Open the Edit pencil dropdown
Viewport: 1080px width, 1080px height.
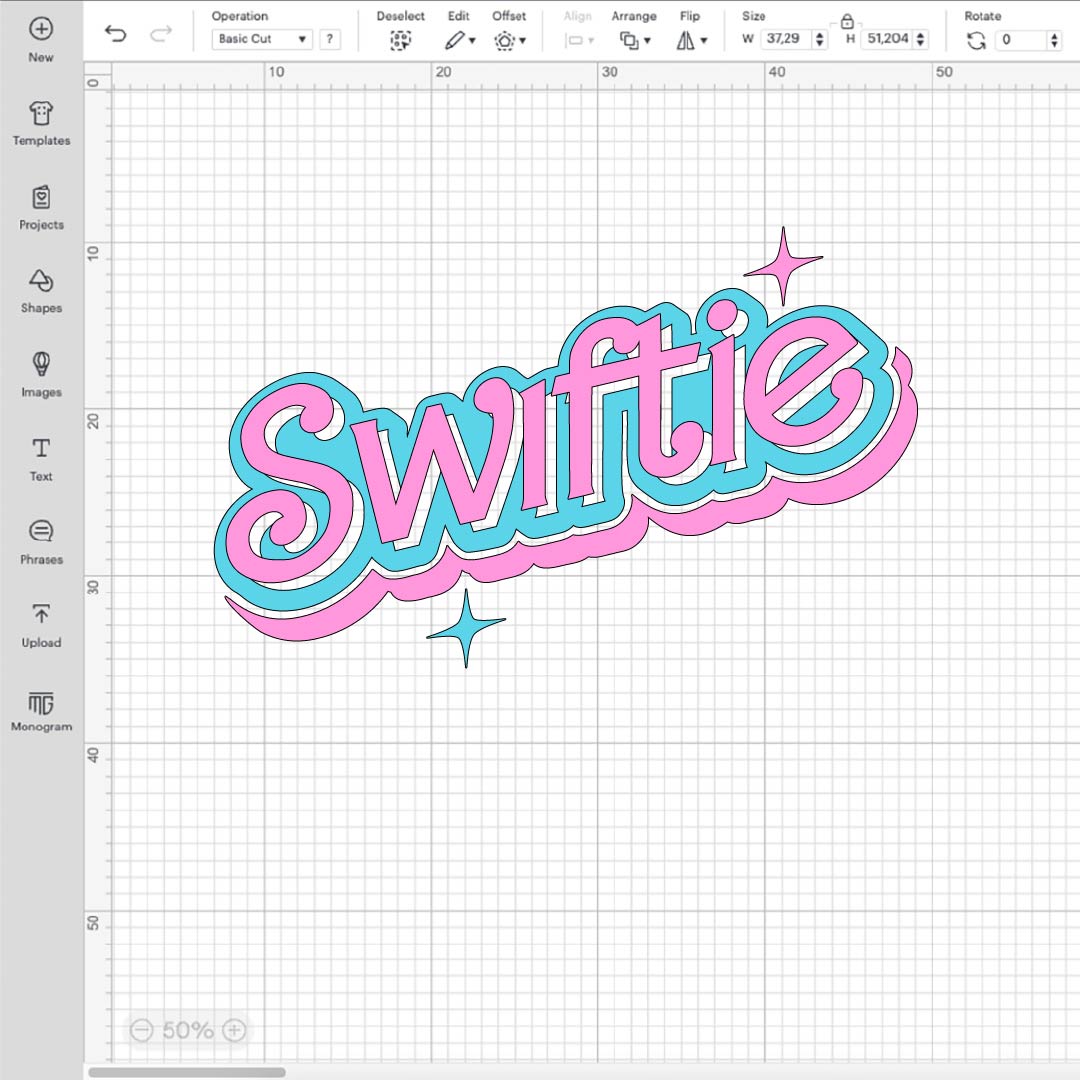(x=460, y=40)
